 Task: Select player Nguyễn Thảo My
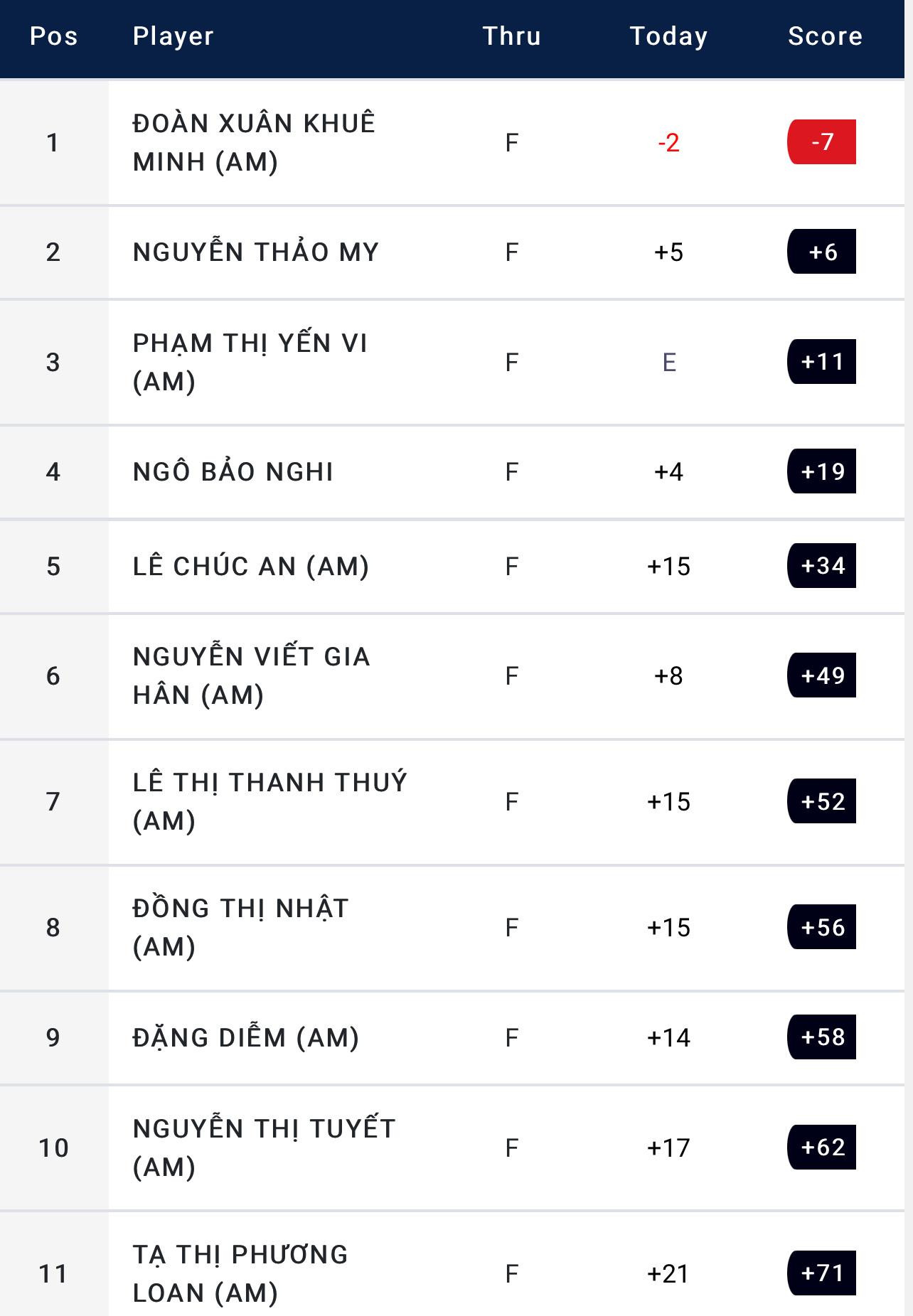(256, 252)
